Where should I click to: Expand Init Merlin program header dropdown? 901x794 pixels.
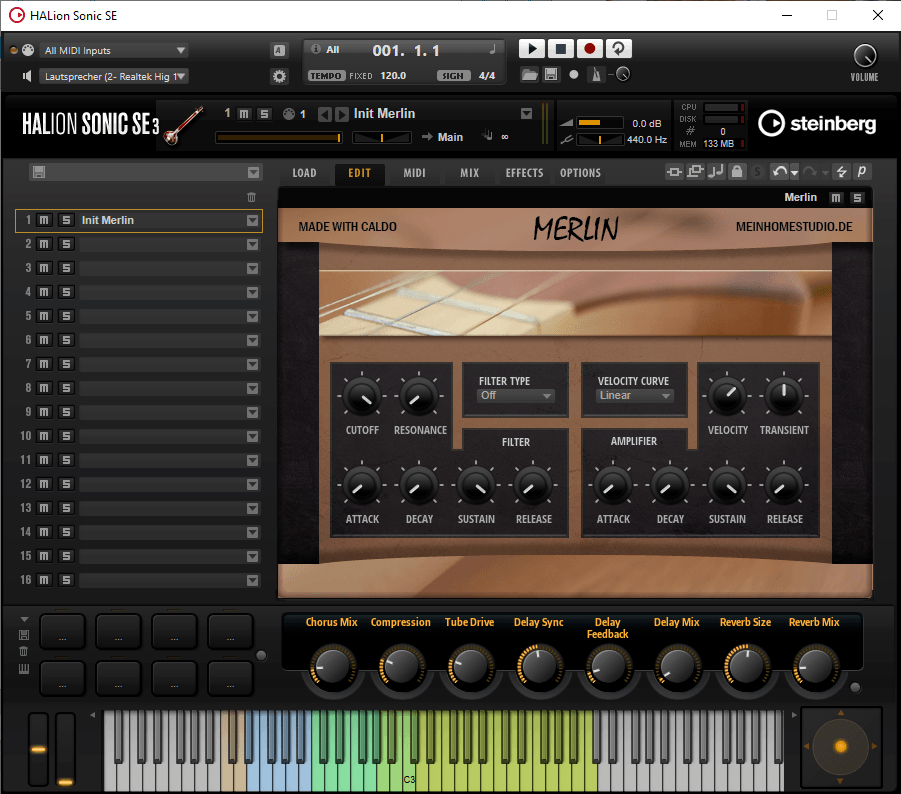526,114
